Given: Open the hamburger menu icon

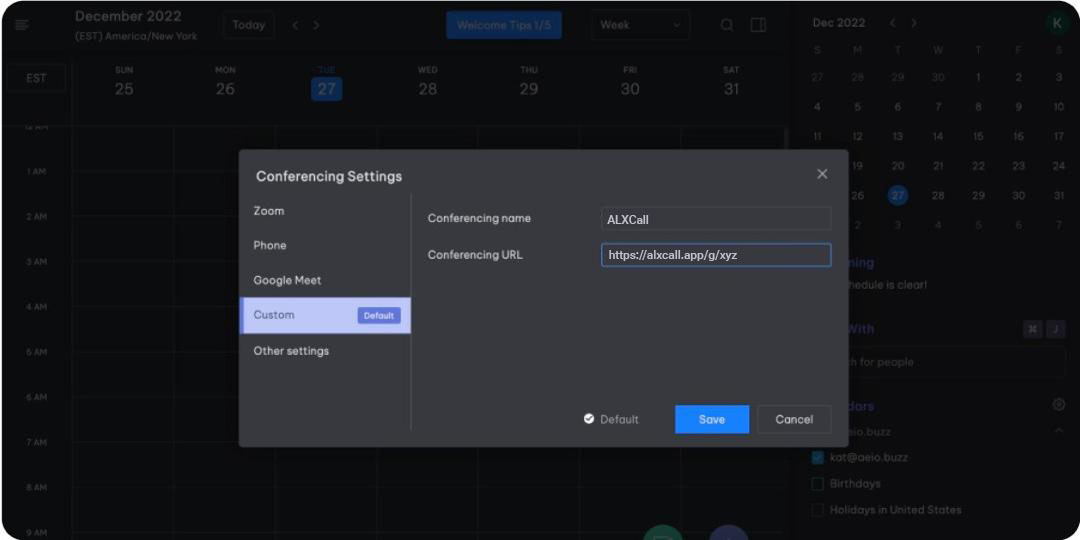Looking at the screenshot, I should [22, 24].
